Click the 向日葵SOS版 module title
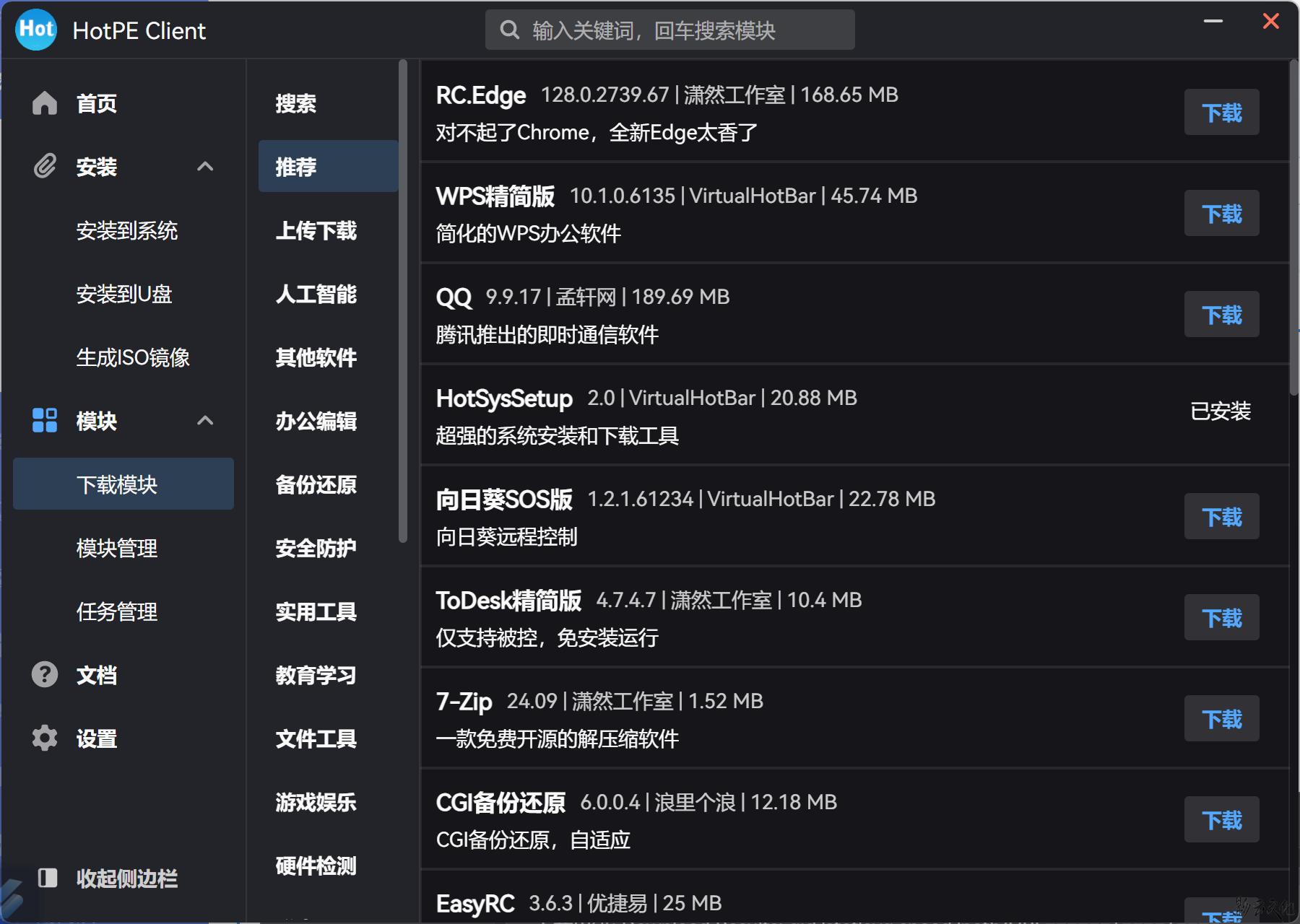The image size is (1300, 924). pyautogui.click(x=504, y=499)
